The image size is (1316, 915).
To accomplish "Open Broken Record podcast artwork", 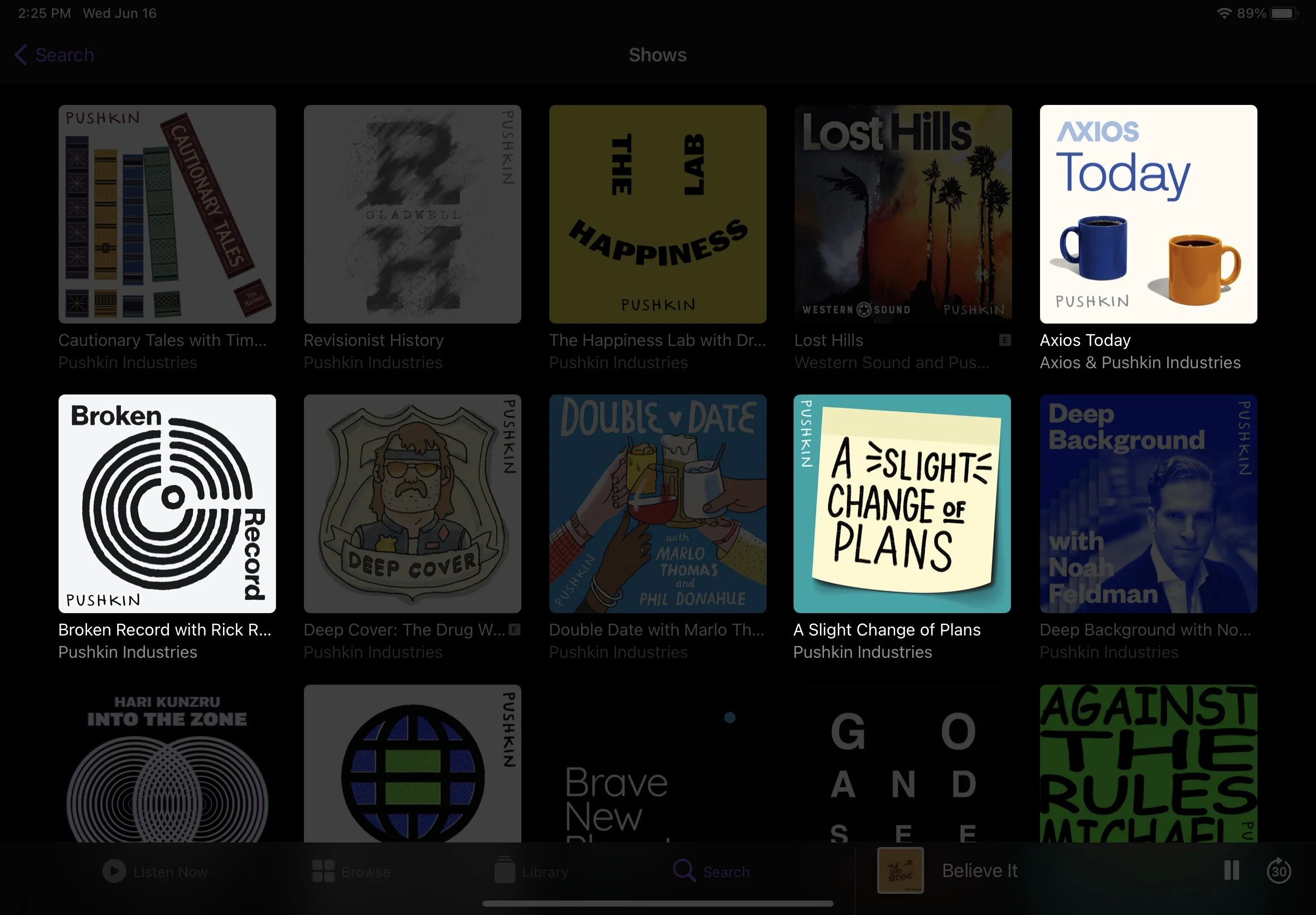I will [167, 503].
